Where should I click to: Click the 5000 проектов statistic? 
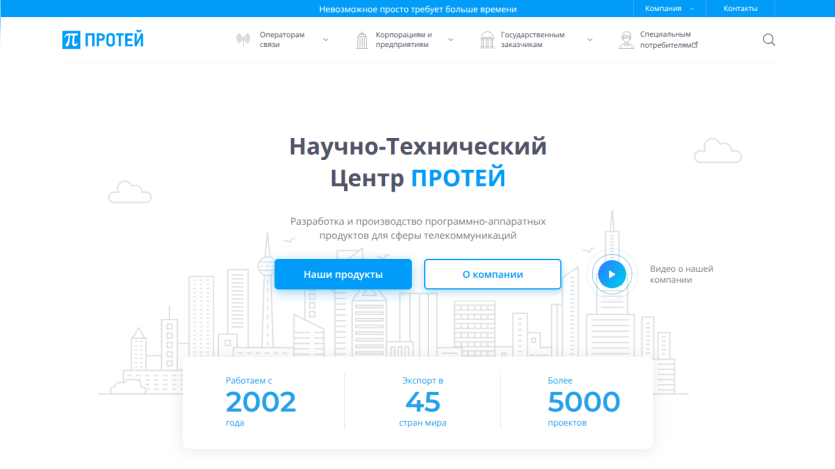(x=584, y=402)
